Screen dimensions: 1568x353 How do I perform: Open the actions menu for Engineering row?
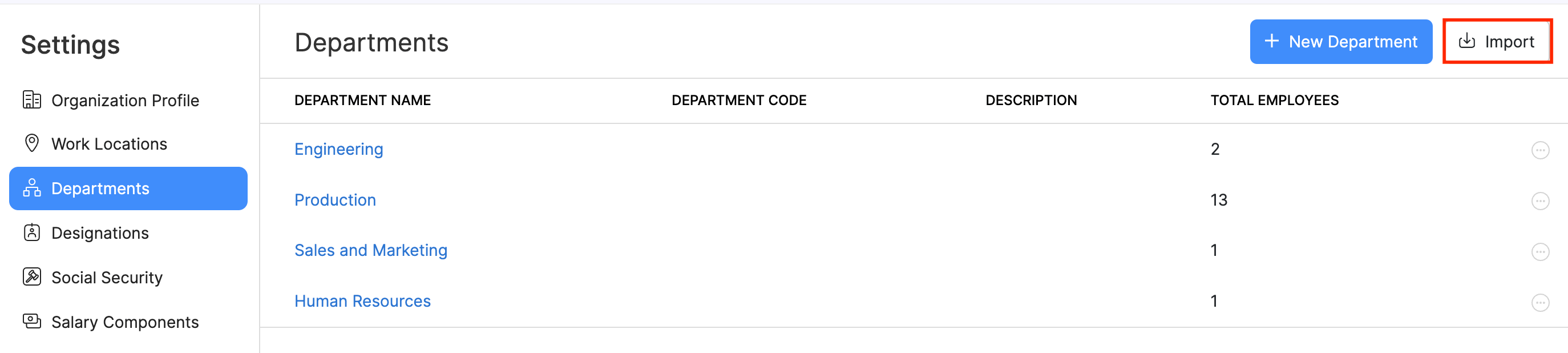[x=1541, y=150]
